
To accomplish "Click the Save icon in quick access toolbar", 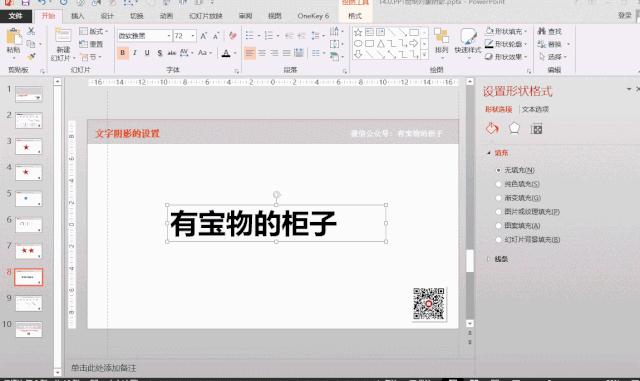I will click(x=25, y=2).
